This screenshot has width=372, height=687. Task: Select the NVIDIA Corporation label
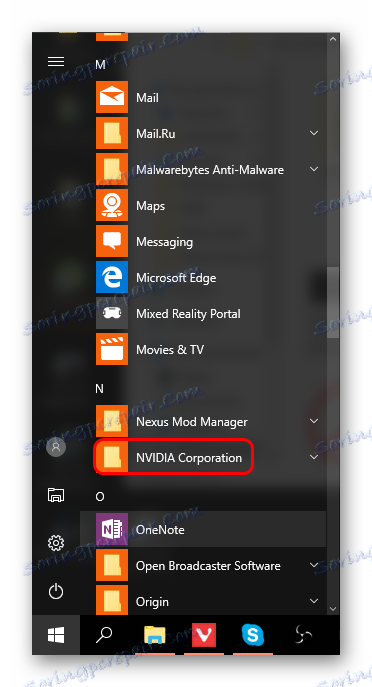(189, 458)
